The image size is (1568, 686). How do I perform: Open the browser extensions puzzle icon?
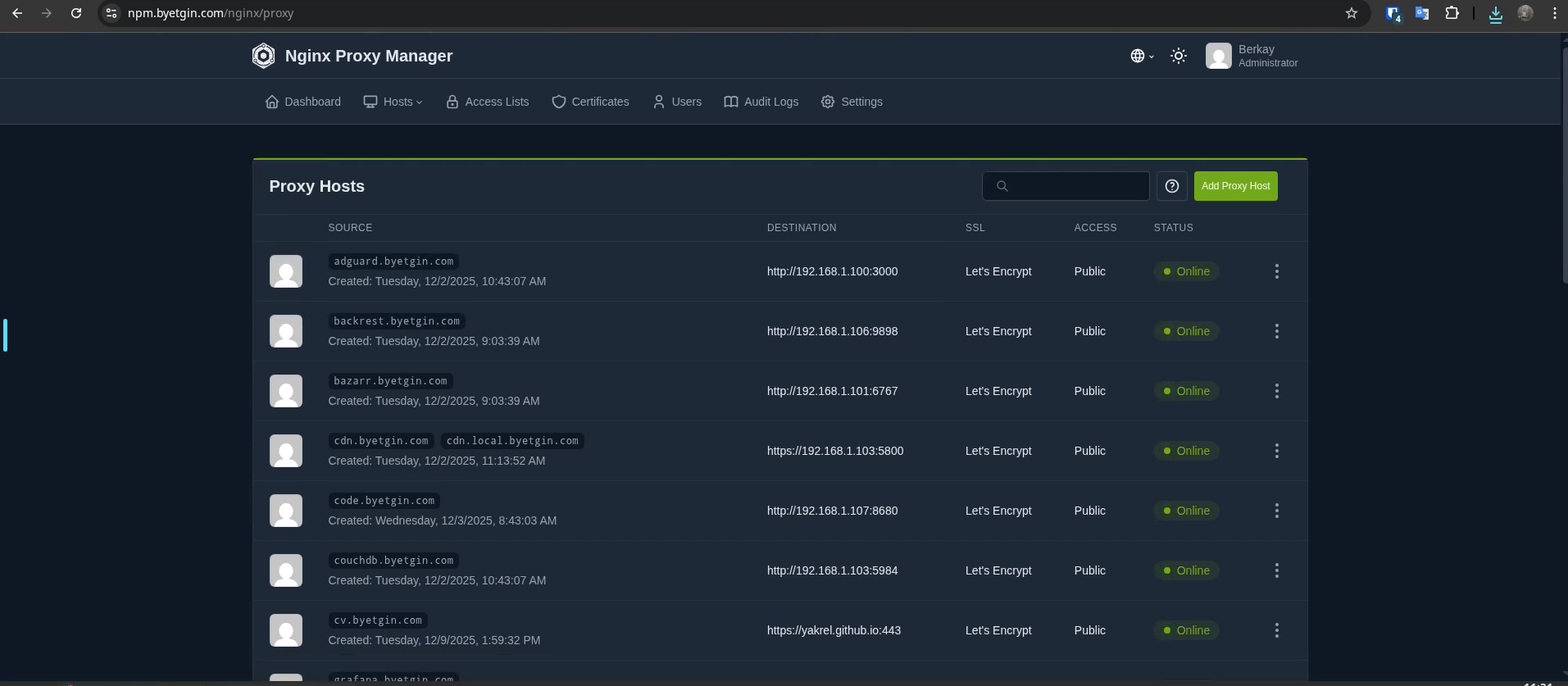[1452, 13]
